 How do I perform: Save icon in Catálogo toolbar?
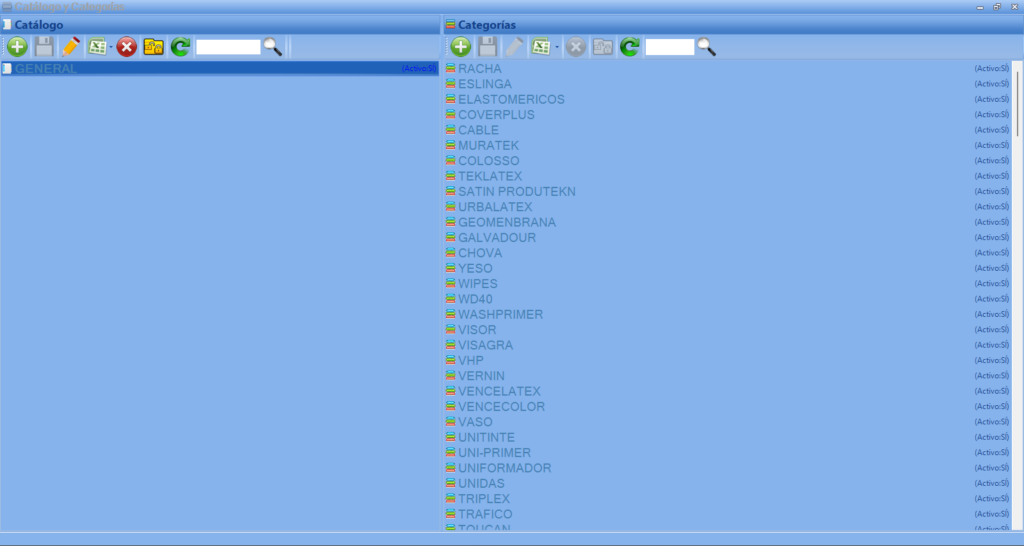[44, 47]
